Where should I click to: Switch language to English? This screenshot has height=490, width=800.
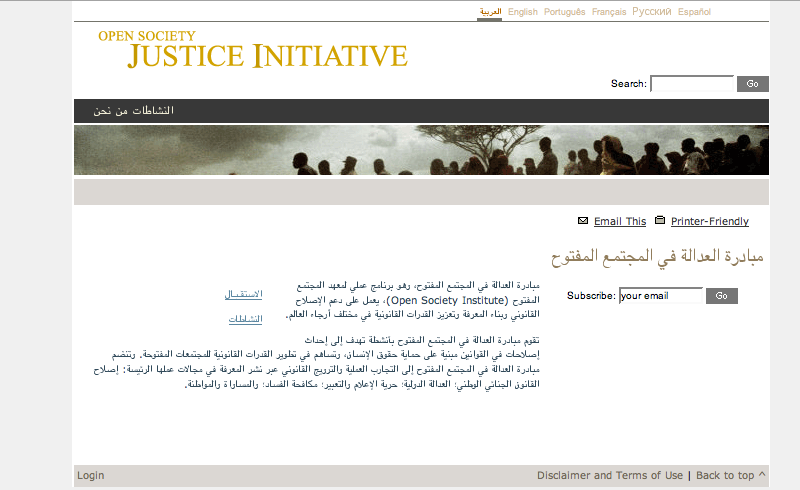[522, 12]
